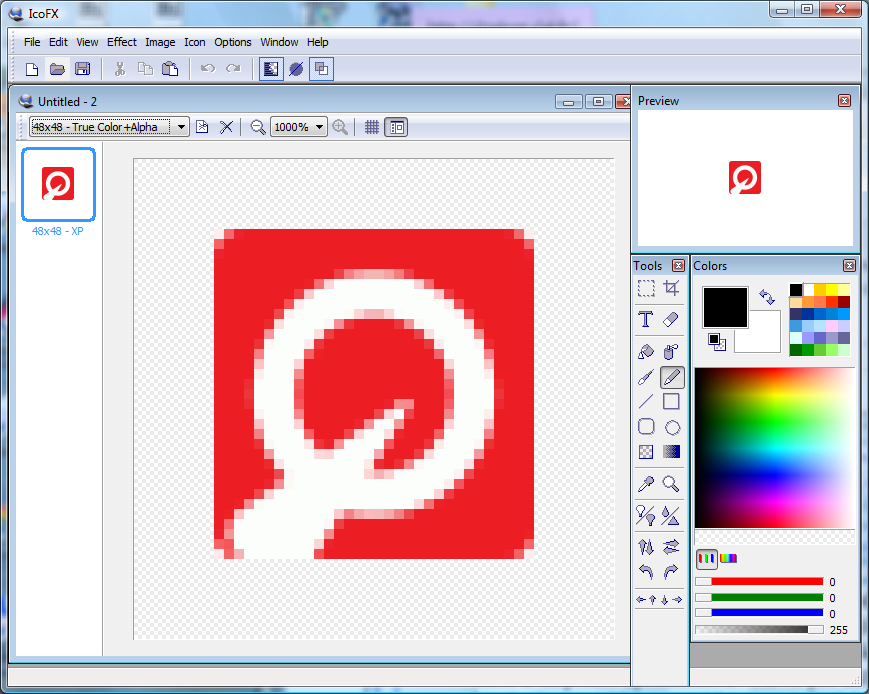Open the File menu
869x694 pixels.
tap(32, 42)
